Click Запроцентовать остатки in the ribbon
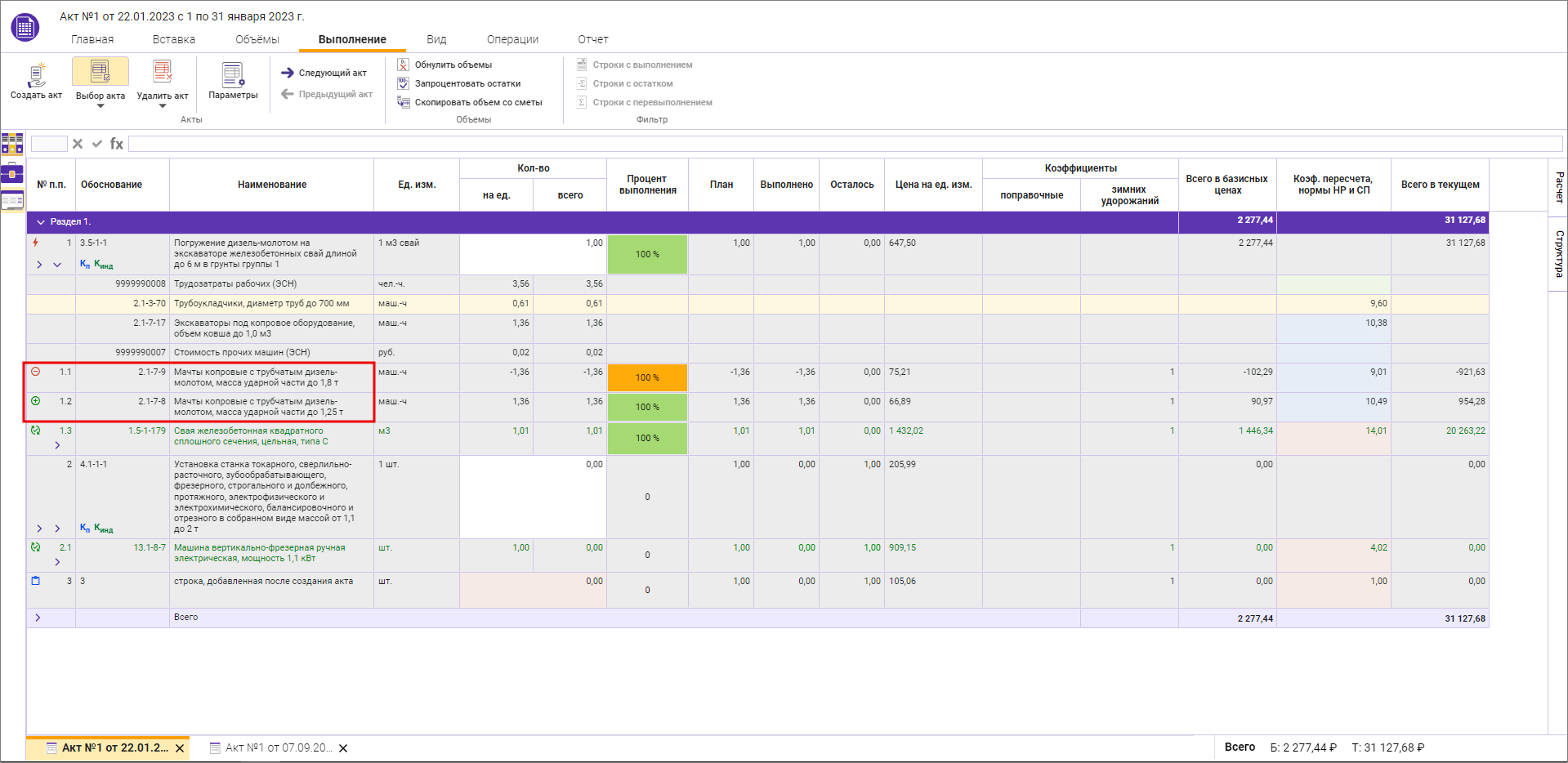1568x763 pixels. [467, 83]
